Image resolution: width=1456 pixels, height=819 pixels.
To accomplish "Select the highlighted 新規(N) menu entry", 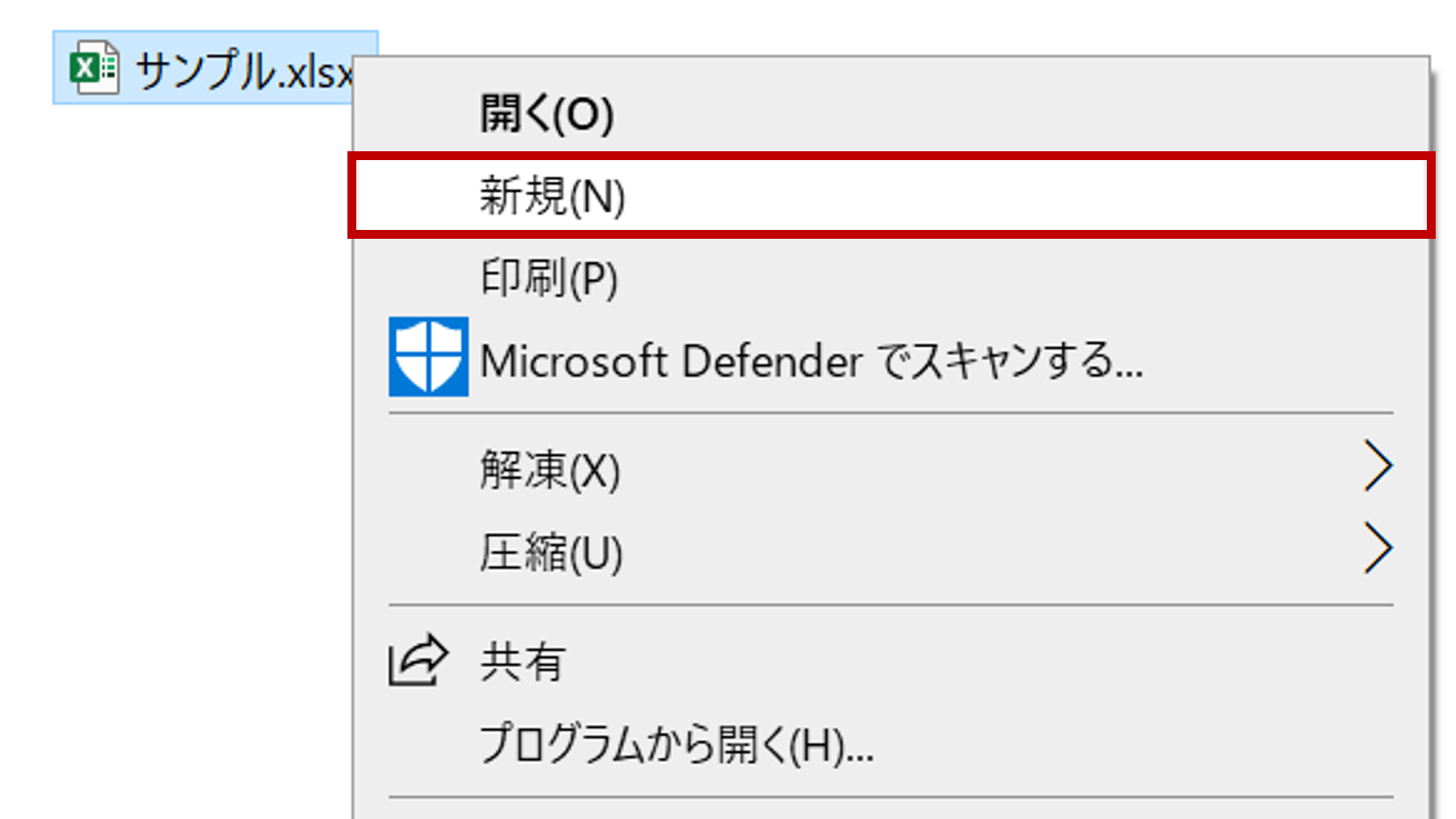I will coord(552,195).
